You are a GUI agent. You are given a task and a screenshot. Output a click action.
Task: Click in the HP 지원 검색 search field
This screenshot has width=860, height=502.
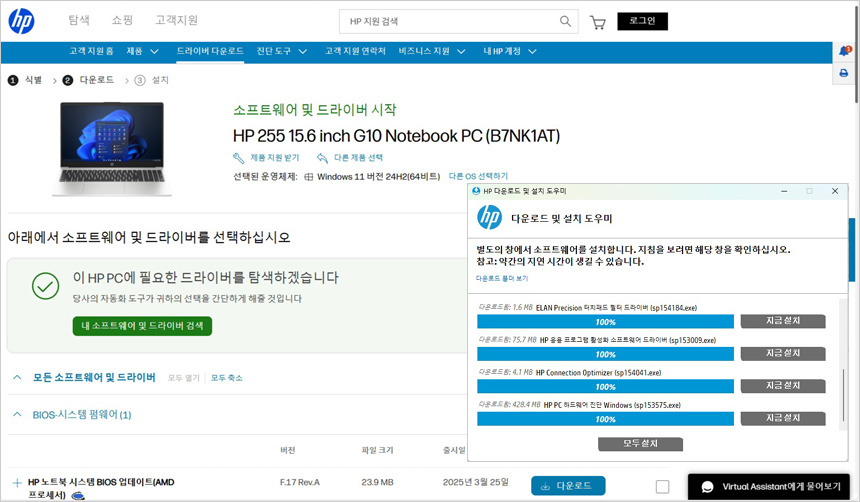[450, 21]
